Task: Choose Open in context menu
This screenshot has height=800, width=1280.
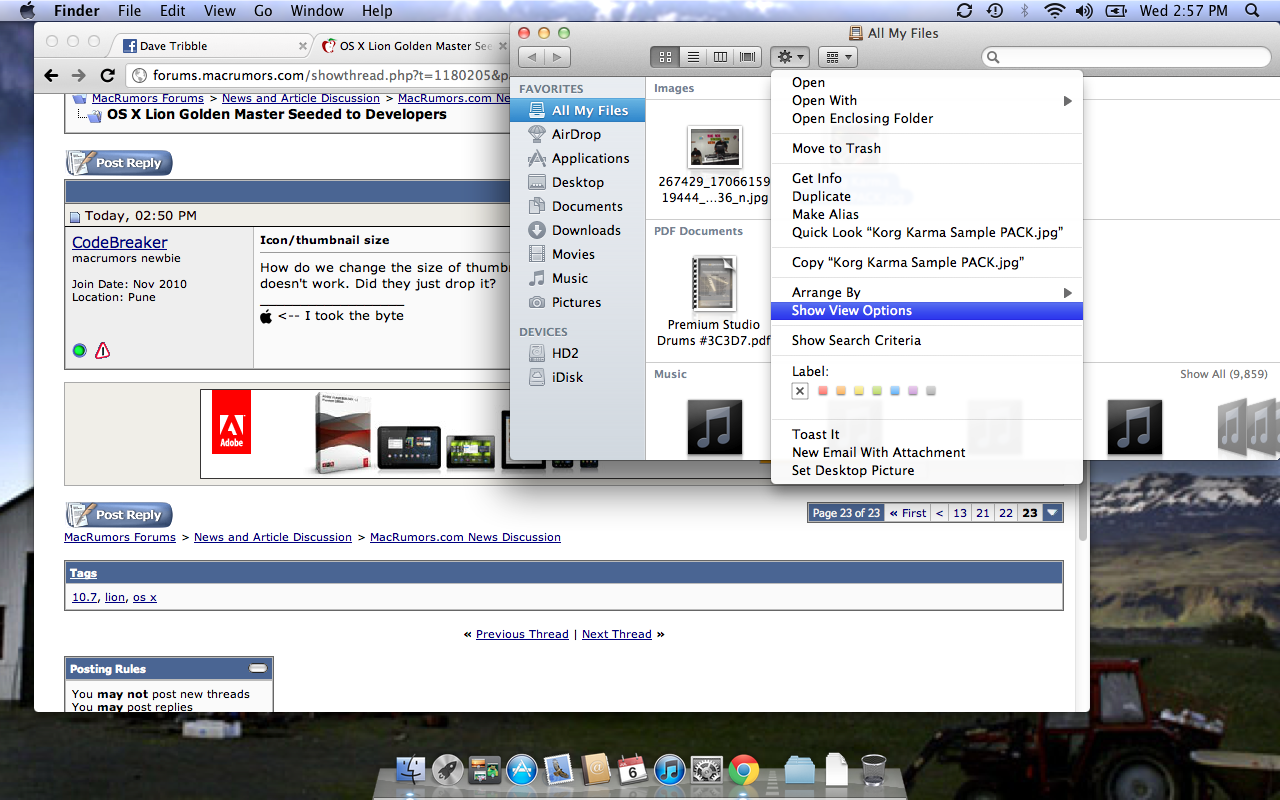Action: click(x=927, y=83)
